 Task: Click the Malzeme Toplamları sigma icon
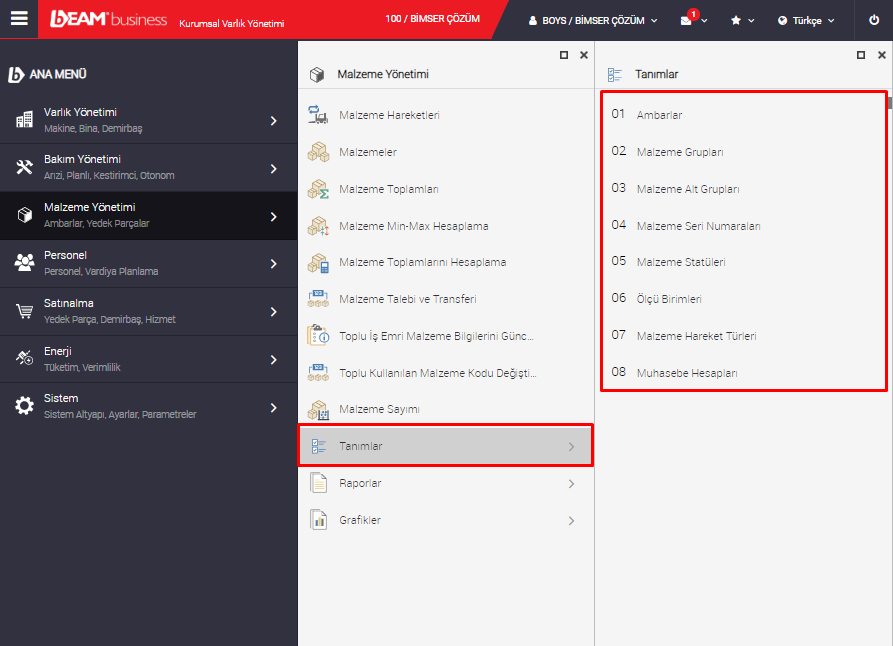click(x=318, y=189)
